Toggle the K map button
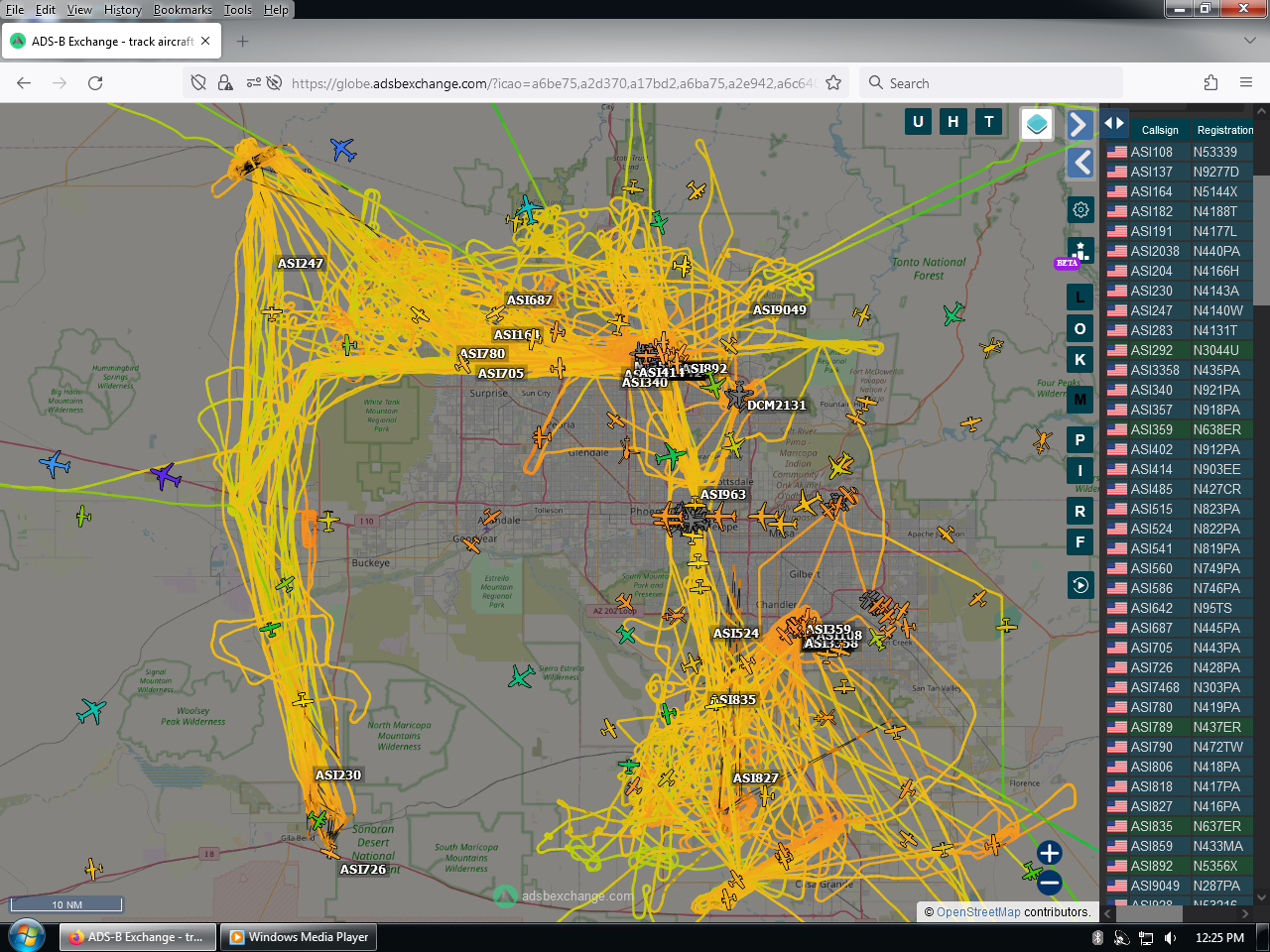1270x952 pixels. point(1080,359)
